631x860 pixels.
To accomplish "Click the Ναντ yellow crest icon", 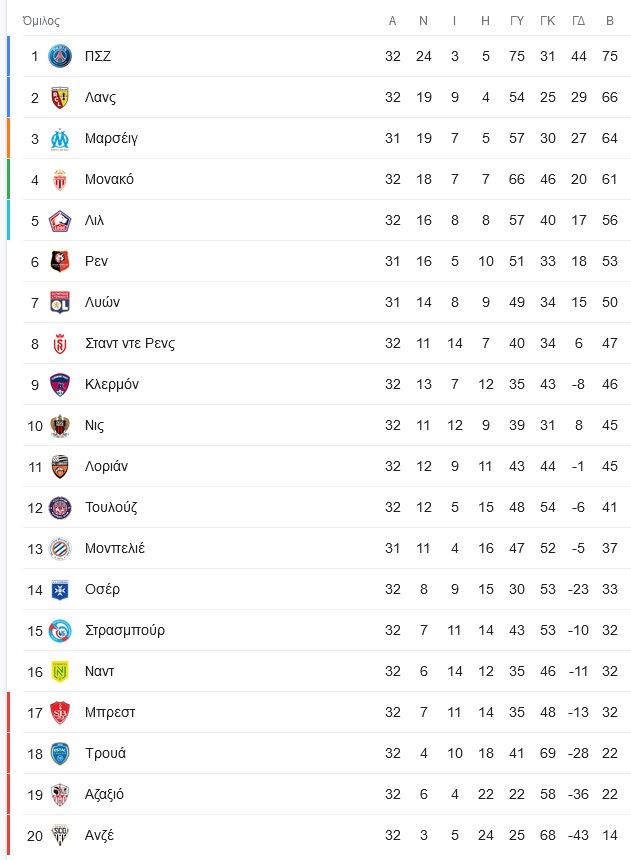I will tap(60, 672).
